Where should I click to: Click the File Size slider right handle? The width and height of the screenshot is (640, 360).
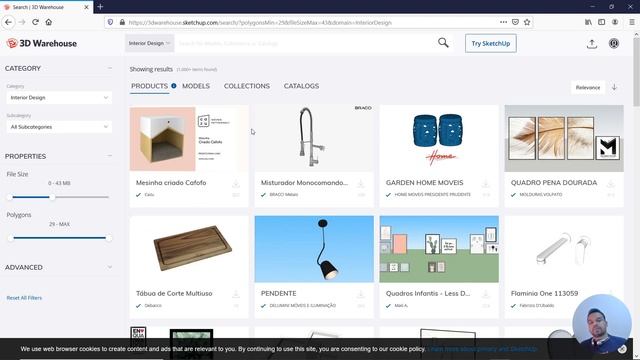[52, 197]
